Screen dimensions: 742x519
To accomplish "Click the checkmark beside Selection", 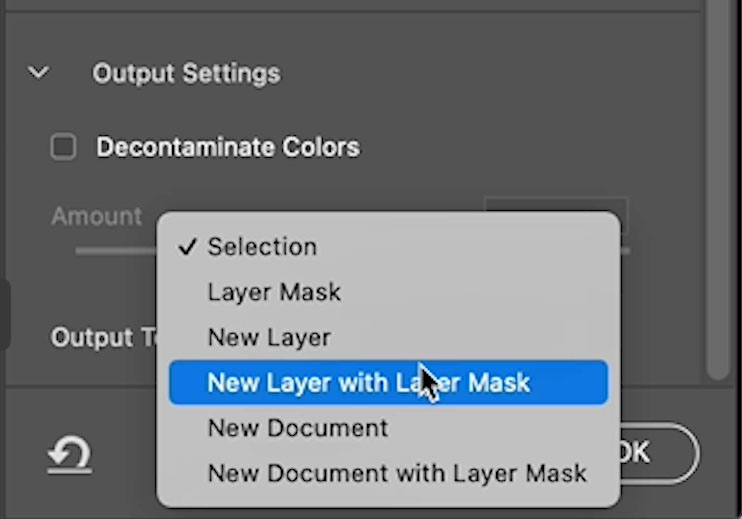I will click(187, 246).
